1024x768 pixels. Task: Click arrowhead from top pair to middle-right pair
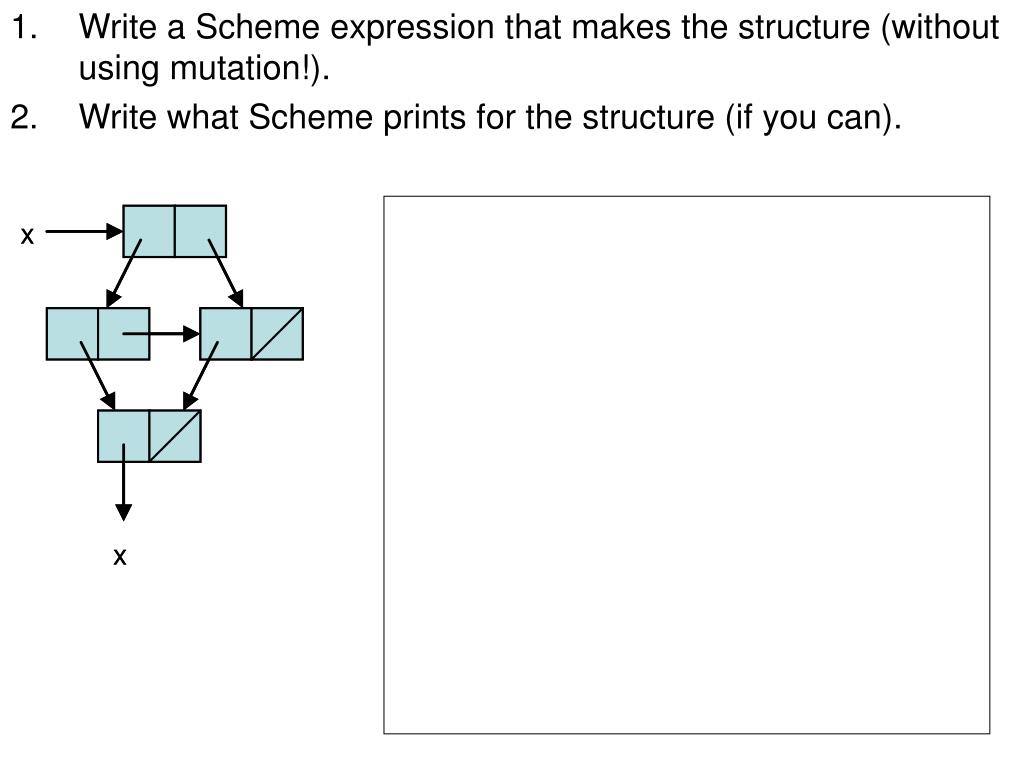(x=236, y=298)
